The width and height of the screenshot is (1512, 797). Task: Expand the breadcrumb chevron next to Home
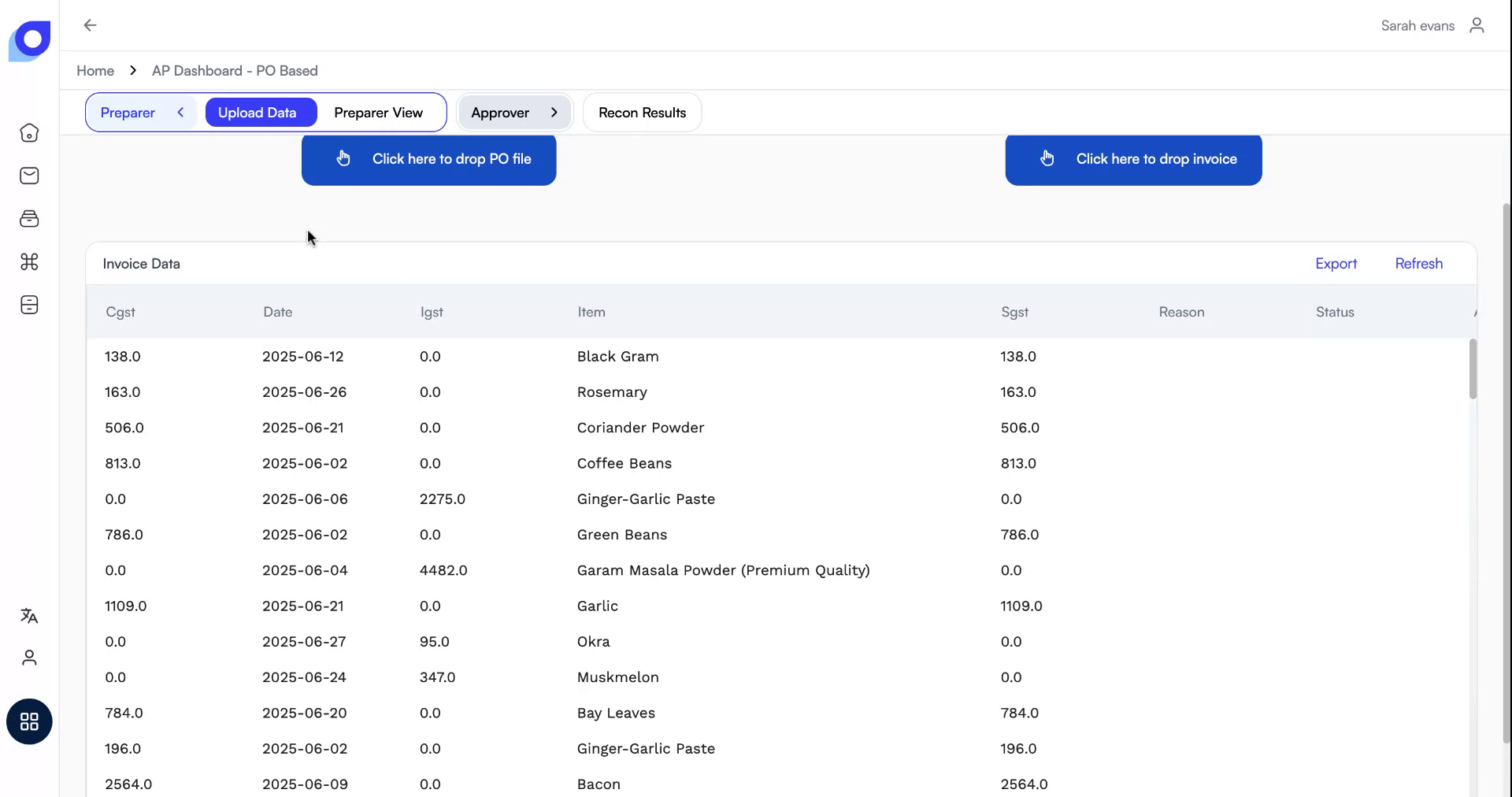click(132, 70)
